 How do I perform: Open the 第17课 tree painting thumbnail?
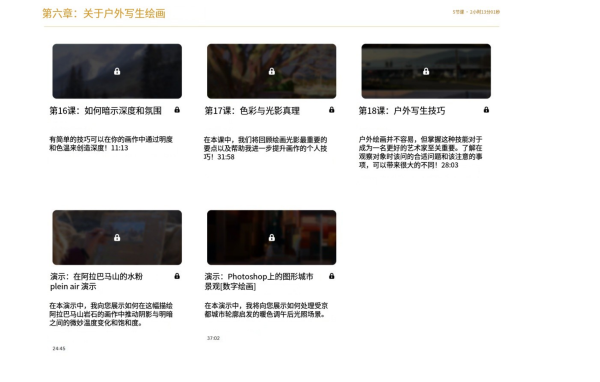(272, 71)
